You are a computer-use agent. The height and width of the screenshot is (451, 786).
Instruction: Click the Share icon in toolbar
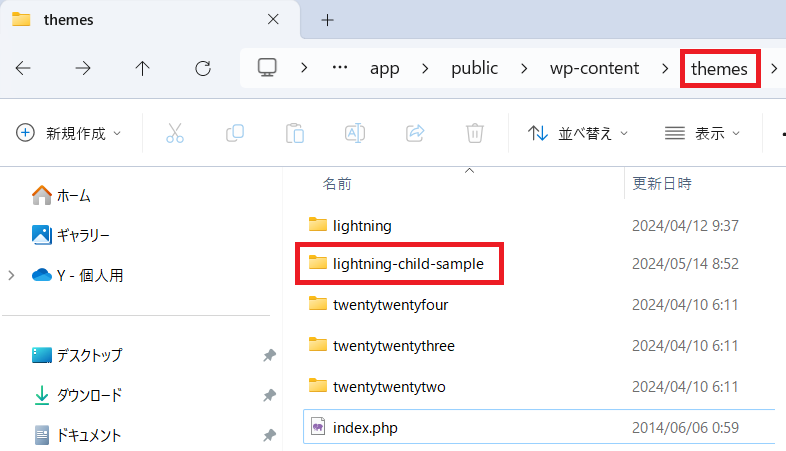(x=415, y=133)
